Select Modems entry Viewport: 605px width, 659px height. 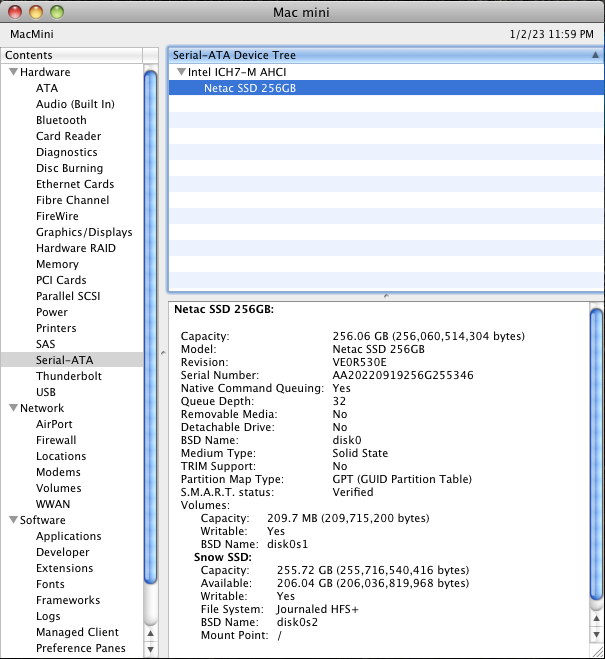58,472
